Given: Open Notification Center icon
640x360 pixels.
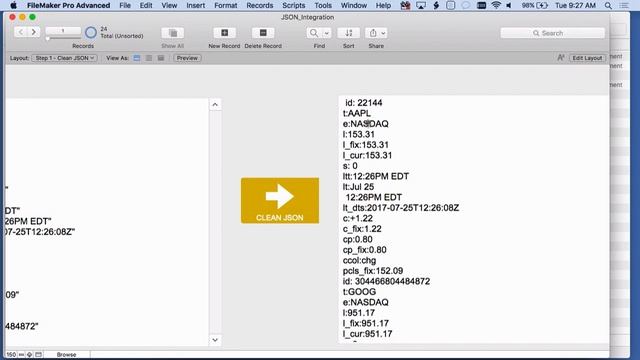Looking at the screenshot, I should (624, 5).
